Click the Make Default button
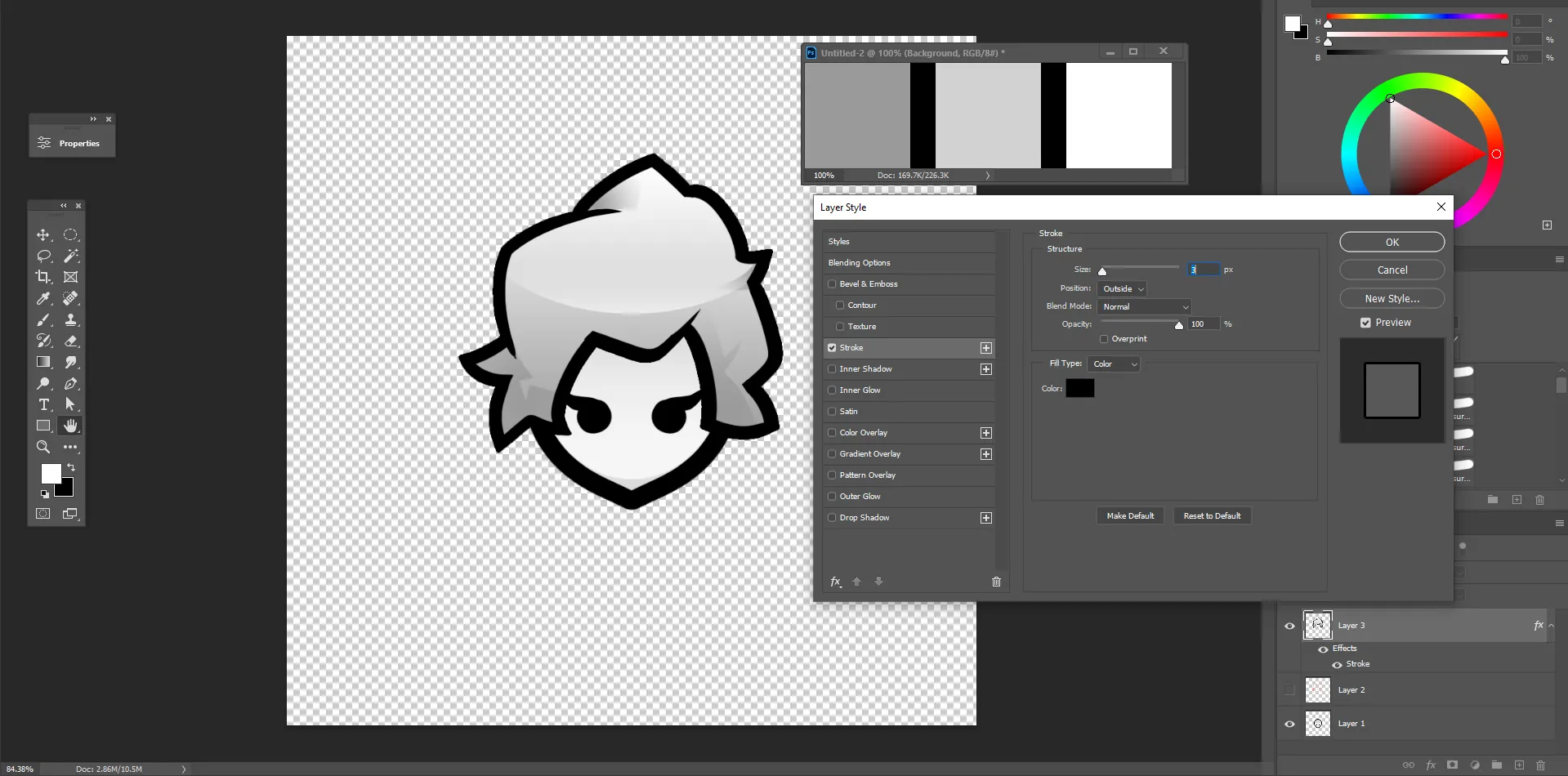This screenshot has height=776, width=1568. coord(1130,516)
